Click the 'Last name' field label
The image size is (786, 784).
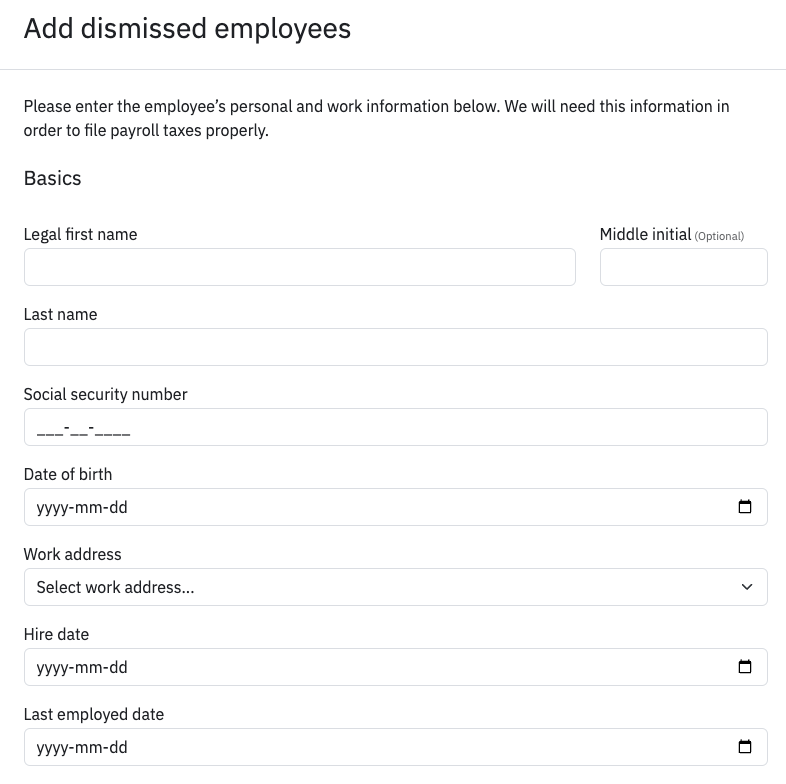coord(60,314)
